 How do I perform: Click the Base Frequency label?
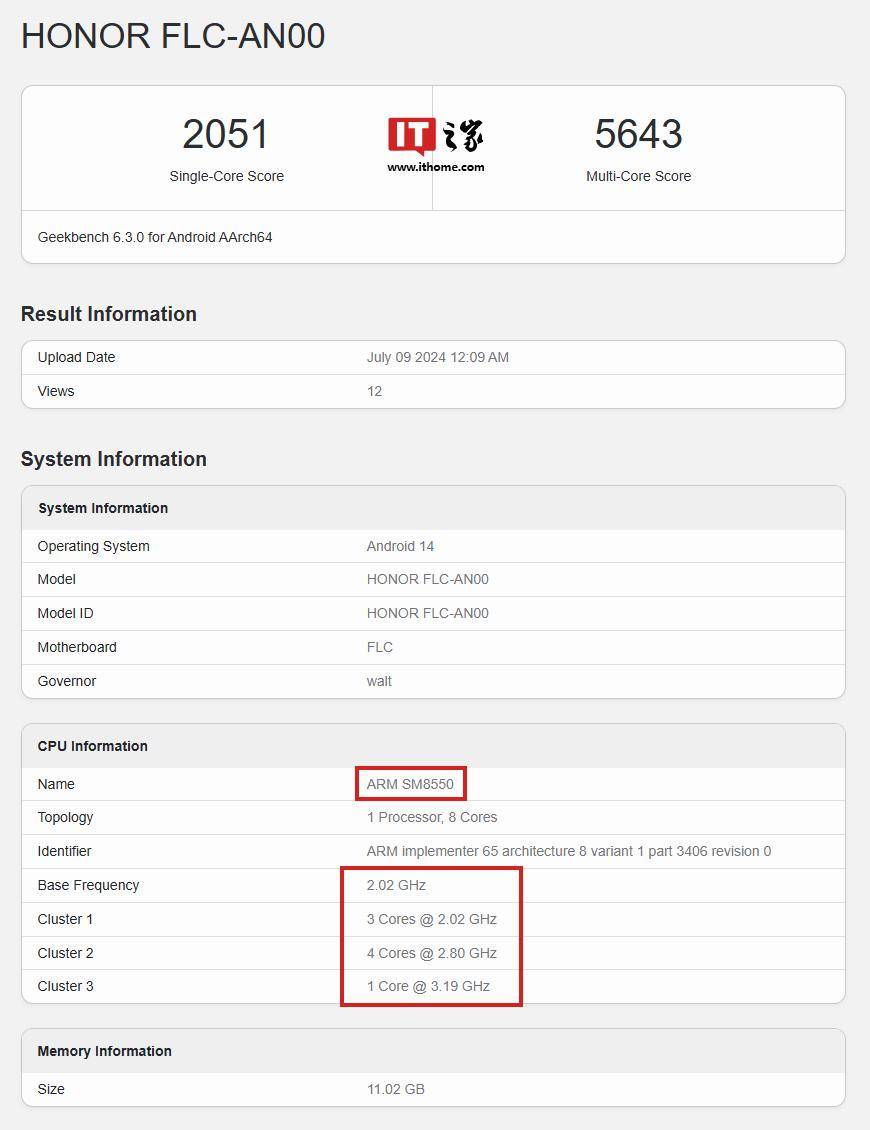88,885
